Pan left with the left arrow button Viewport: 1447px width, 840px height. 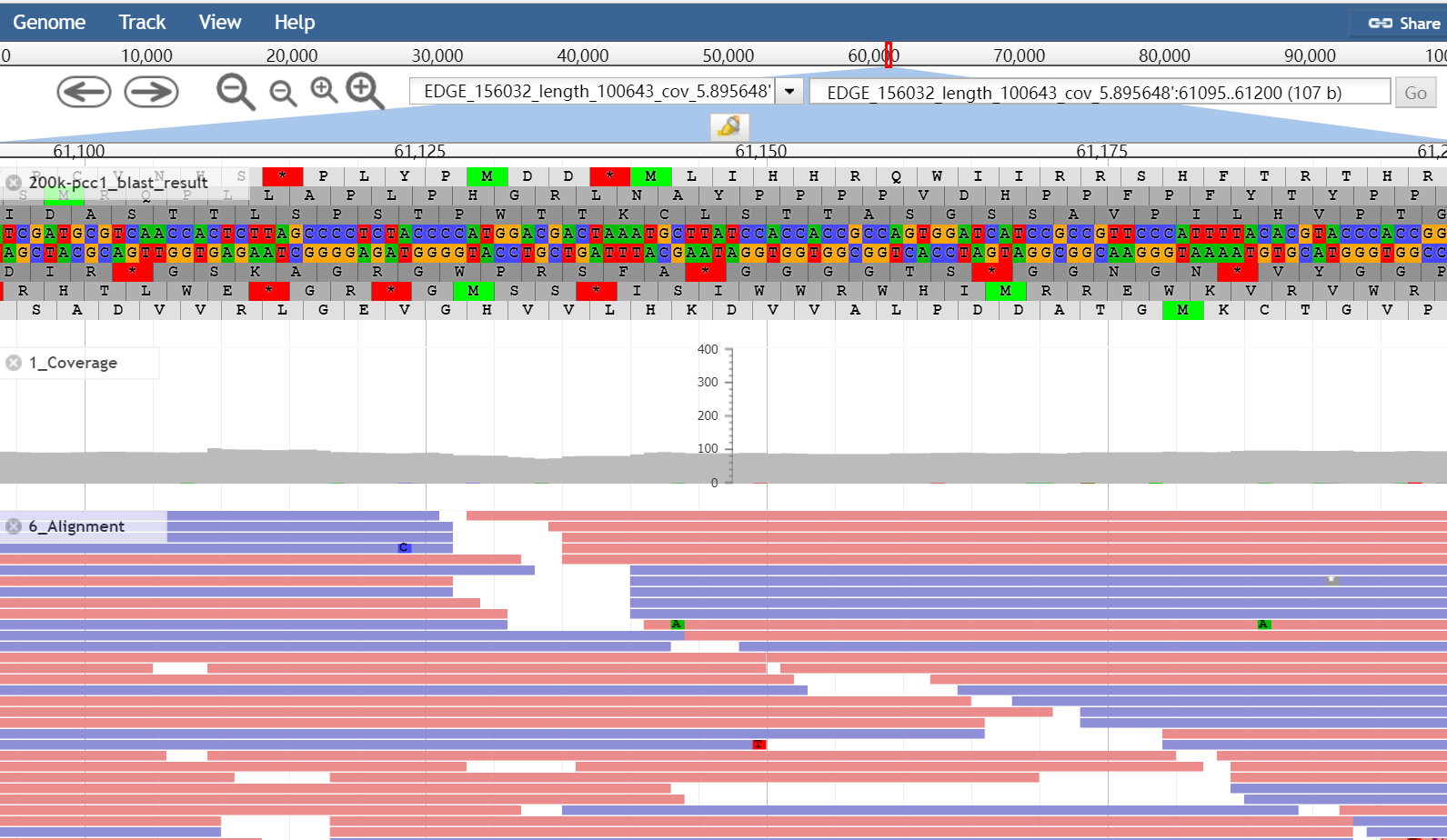tap(84, 92)
